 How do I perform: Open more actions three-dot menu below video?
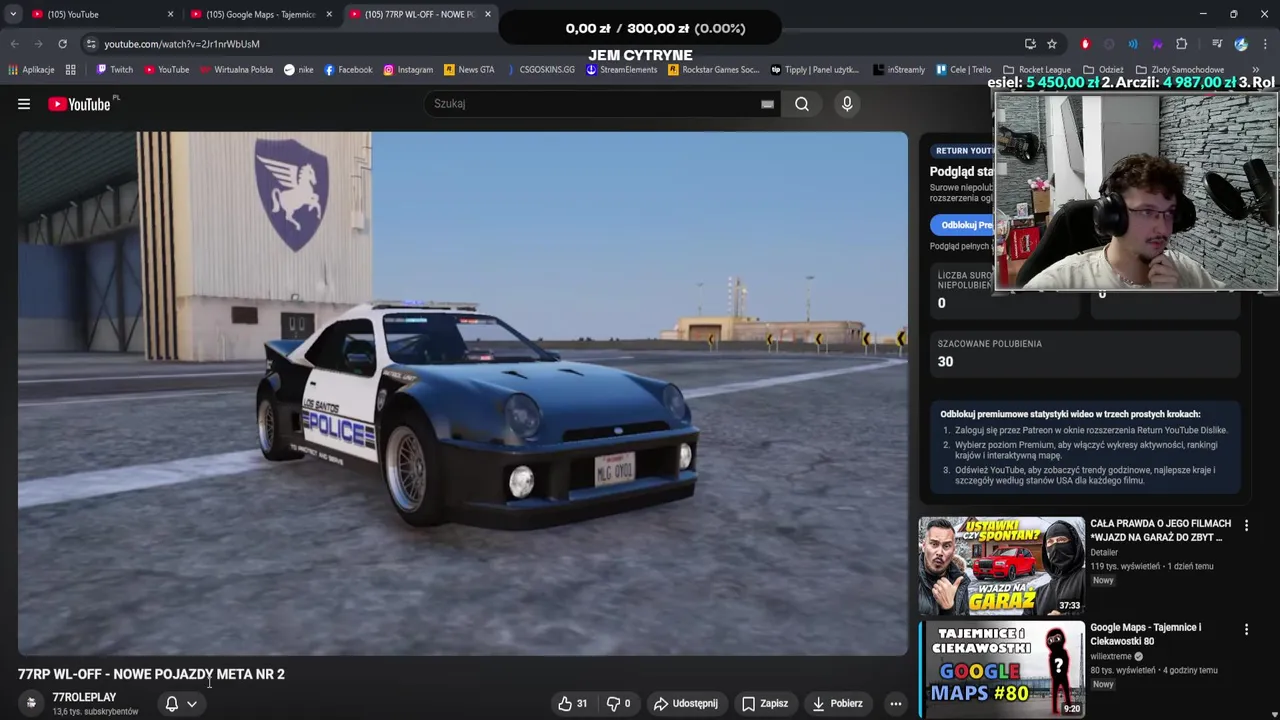pyautogui.click(x=896, y=704)
